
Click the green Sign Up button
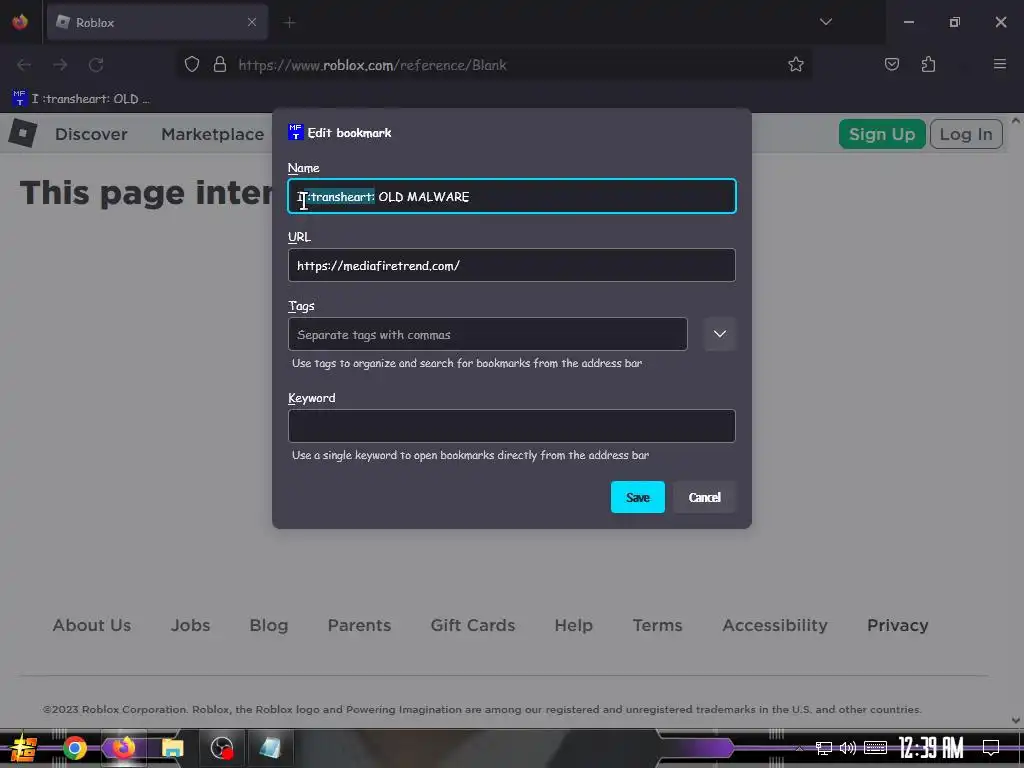[x=882, y=134]
